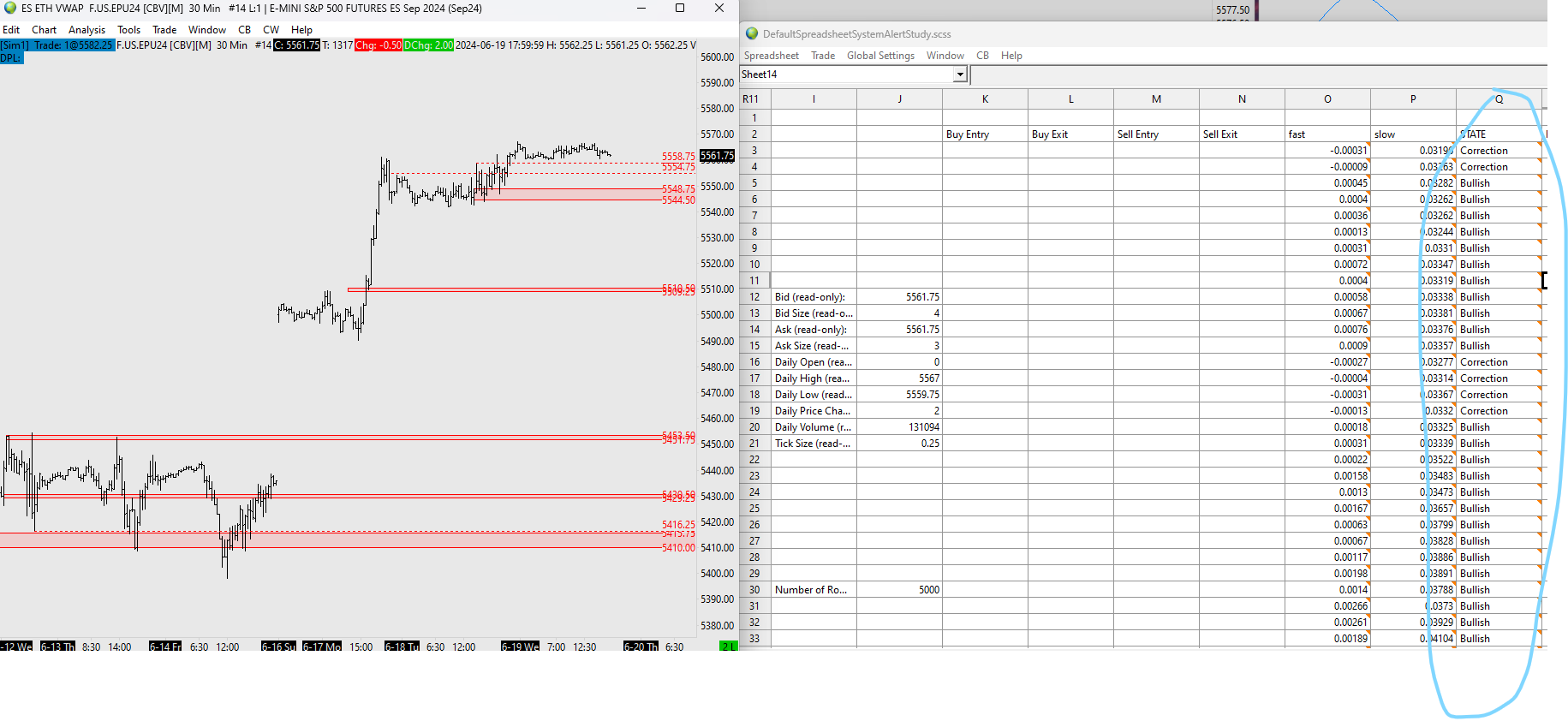Select the fast value 0.00189
1568x721 pixels.
pos(1327,639)
